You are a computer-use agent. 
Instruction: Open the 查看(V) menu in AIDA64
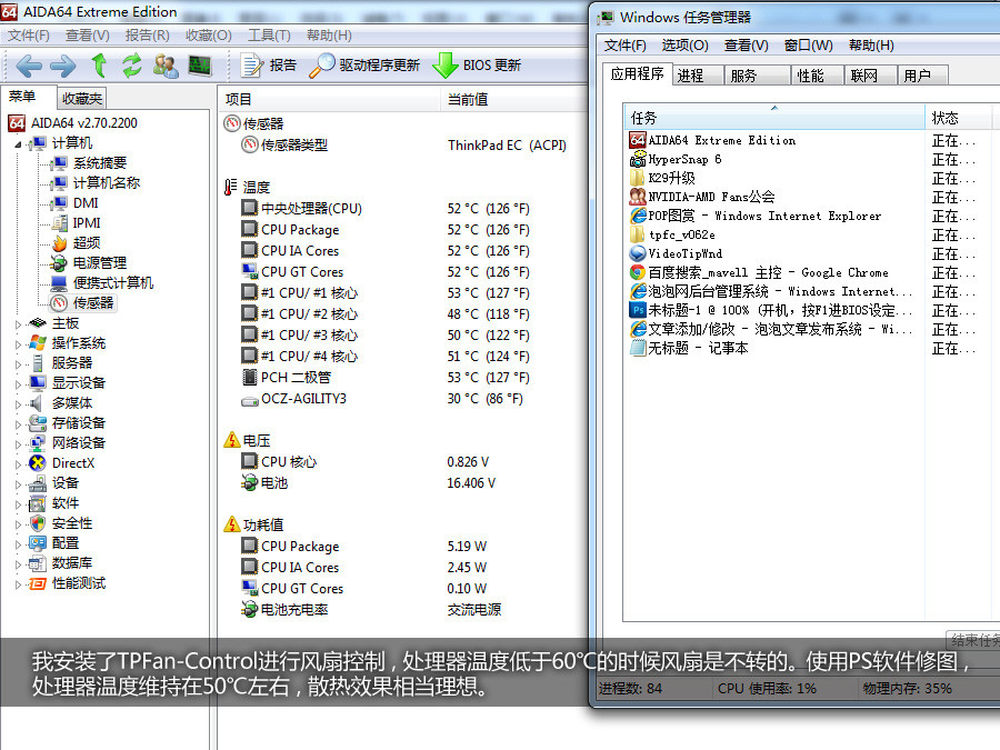click(87, 36)
